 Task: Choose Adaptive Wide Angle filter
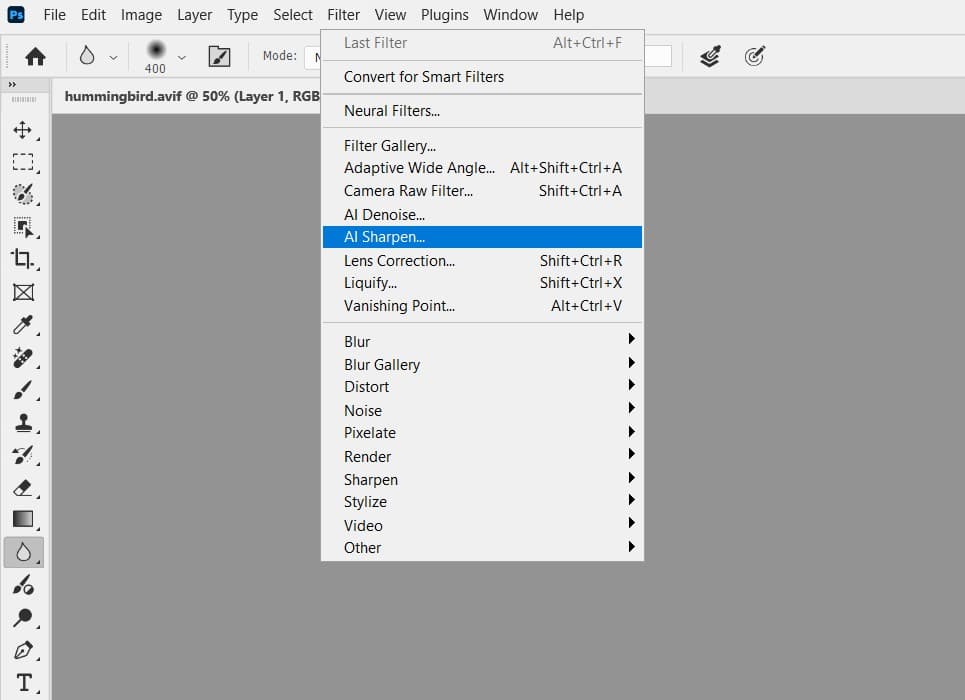coord(482,167)
